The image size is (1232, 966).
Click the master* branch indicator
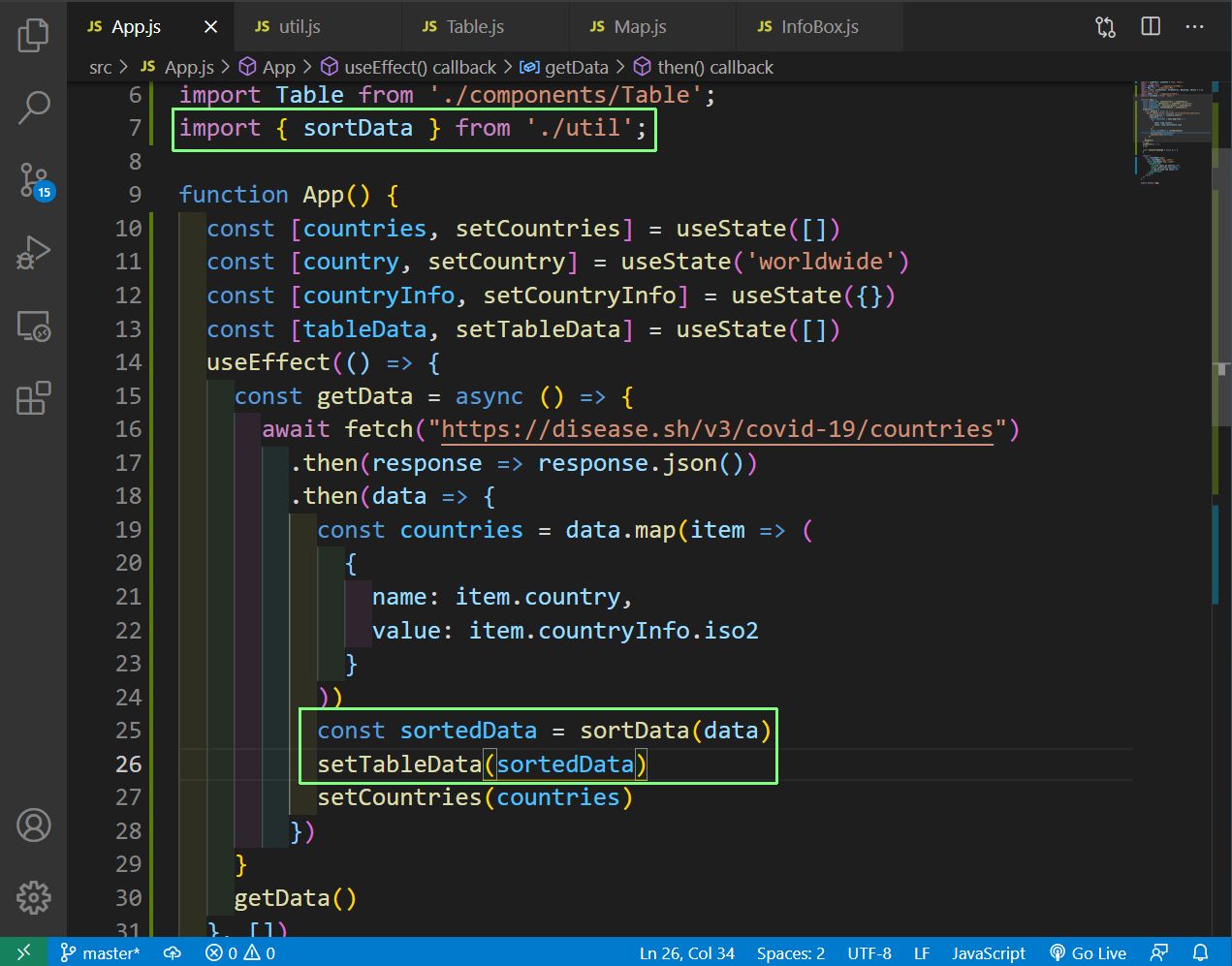pos(100,953)
